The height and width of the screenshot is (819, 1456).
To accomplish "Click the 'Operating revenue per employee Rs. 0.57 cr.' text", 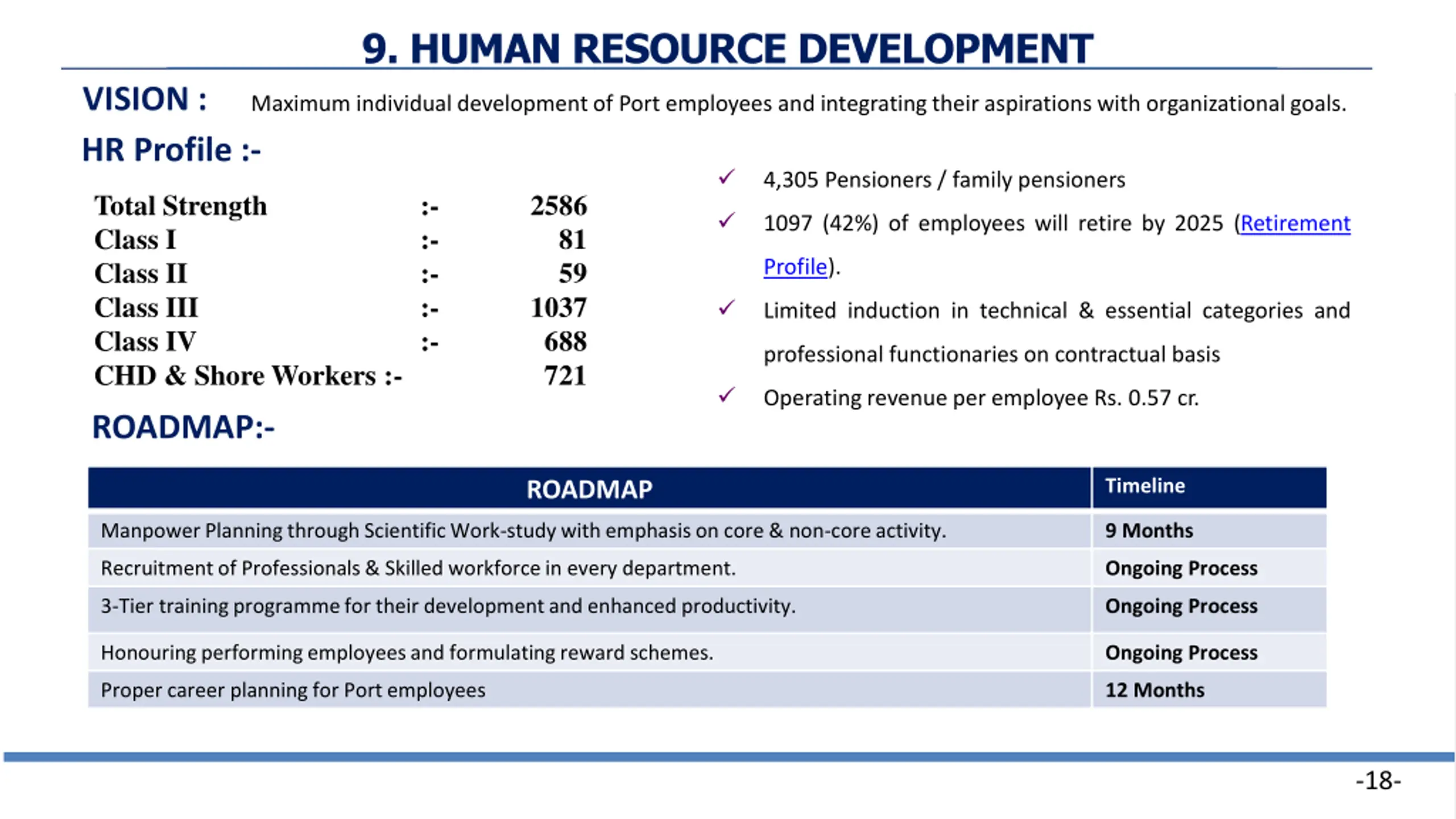I will [981, 398].
